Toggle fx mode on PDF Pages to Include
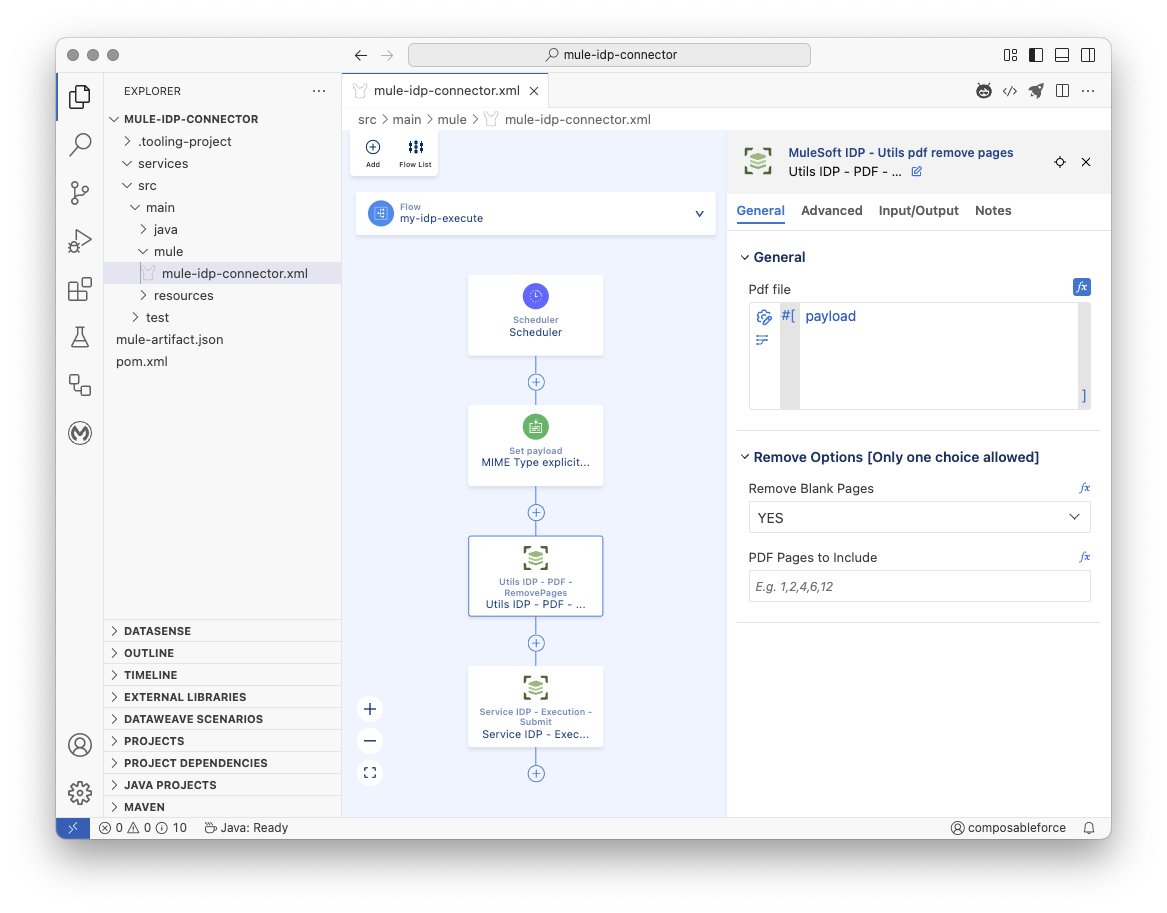This screenshot has width=1167, height=913. (x=1085, y=556)
